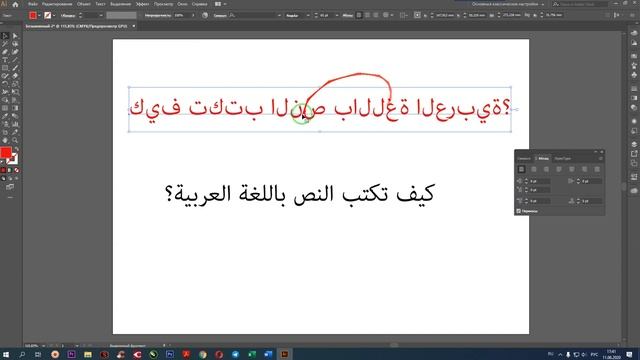Select the Magic Wand tool

point(5,44)
